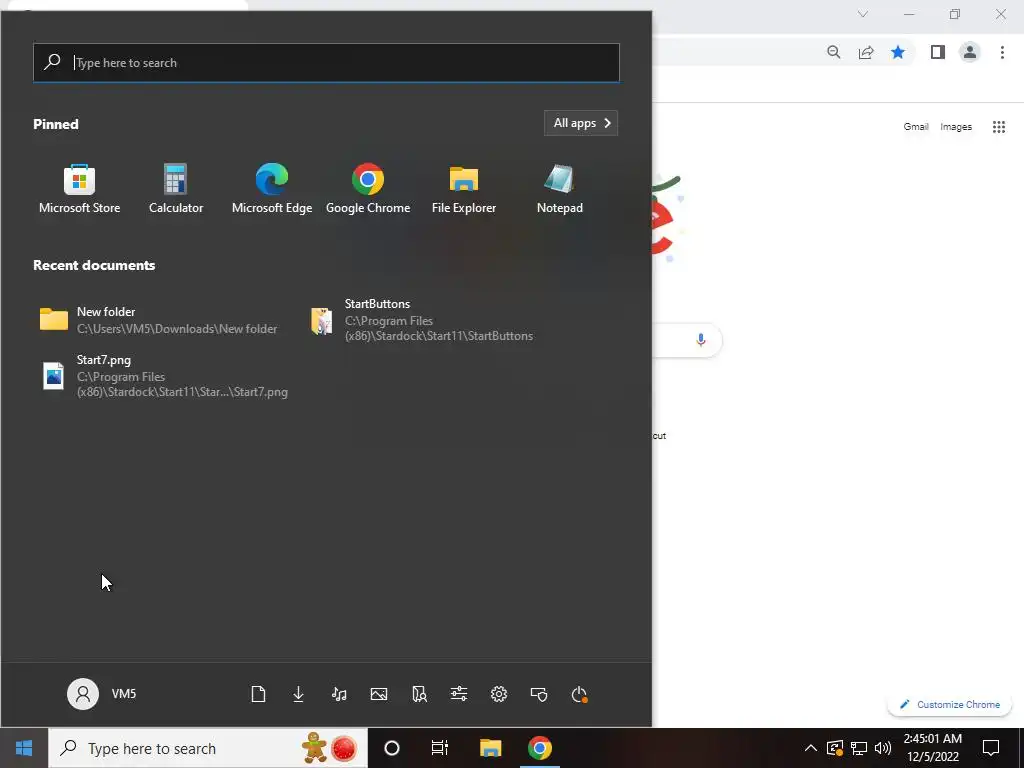Open the Pictures folder icon in Start menu
The image size is (1024, 768).
click(x=379, y=694)
